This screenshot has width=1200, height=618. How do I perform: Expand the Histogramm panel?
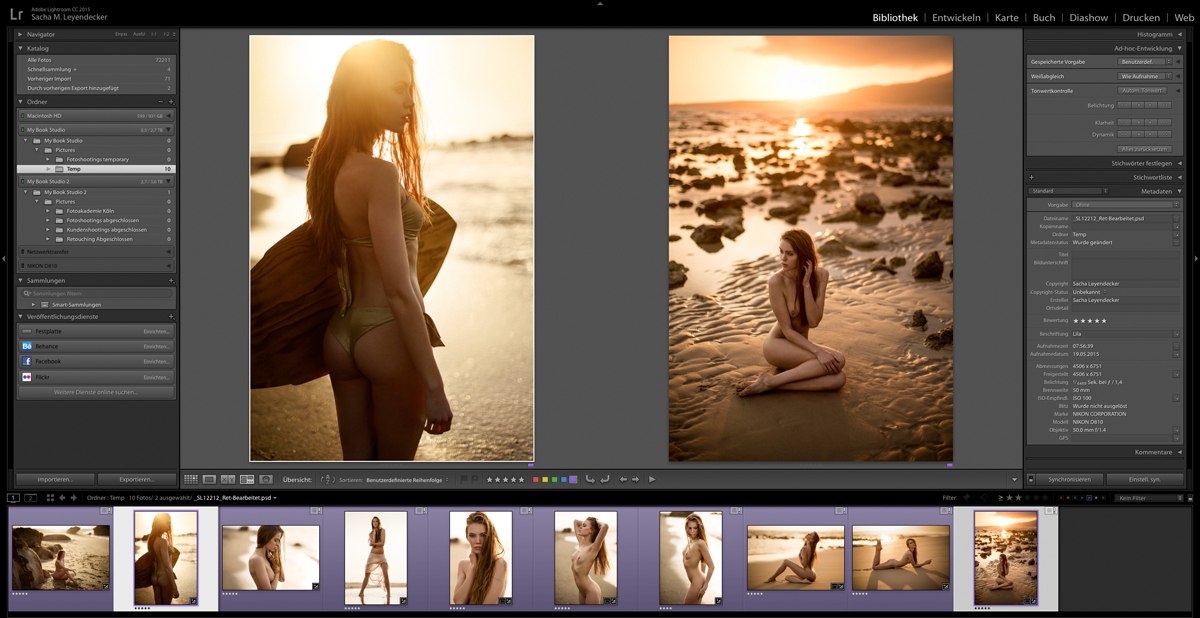click(1180, 34)
